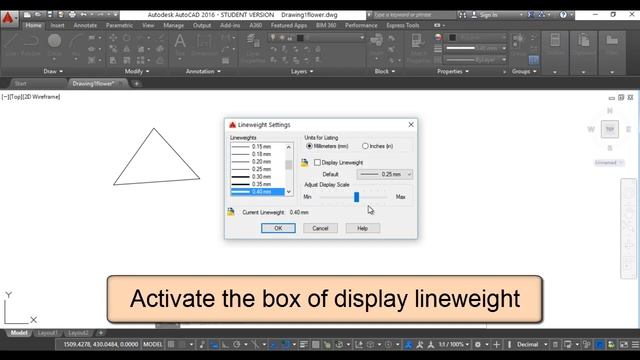Click OK in Lineweight Settings
640x360 pixels.
coord(278,228)
